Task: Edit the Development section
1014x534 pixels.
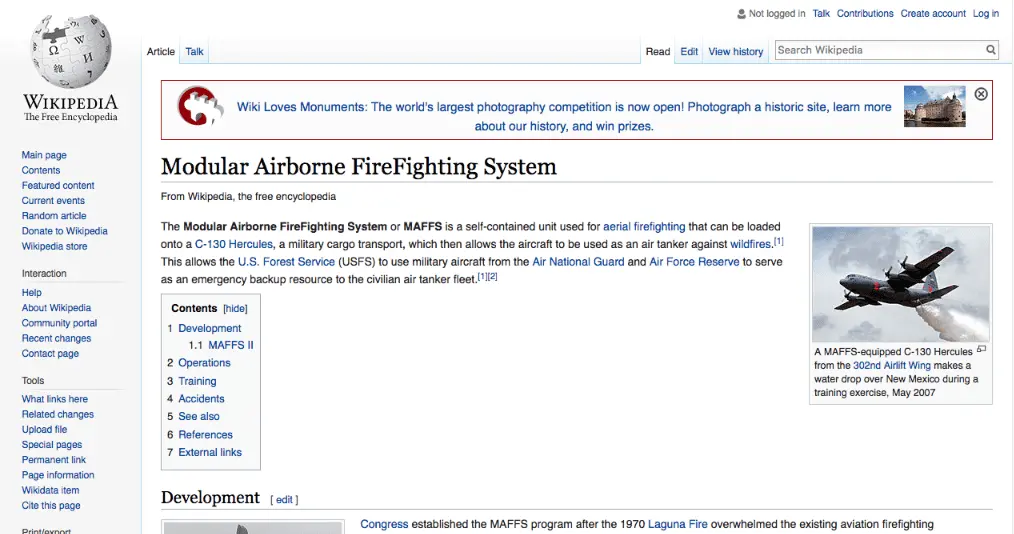Action: [284, 500]
